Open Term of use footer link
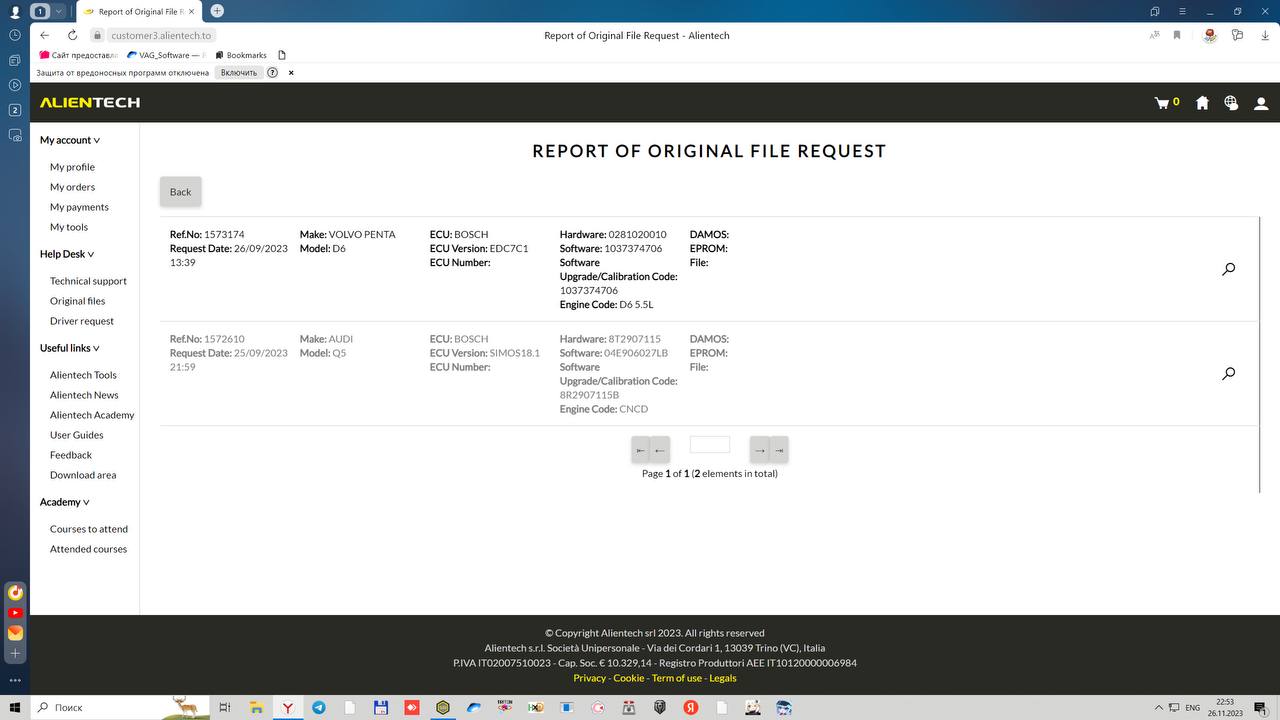This screenshot has height=720, width=1280. 677,678
